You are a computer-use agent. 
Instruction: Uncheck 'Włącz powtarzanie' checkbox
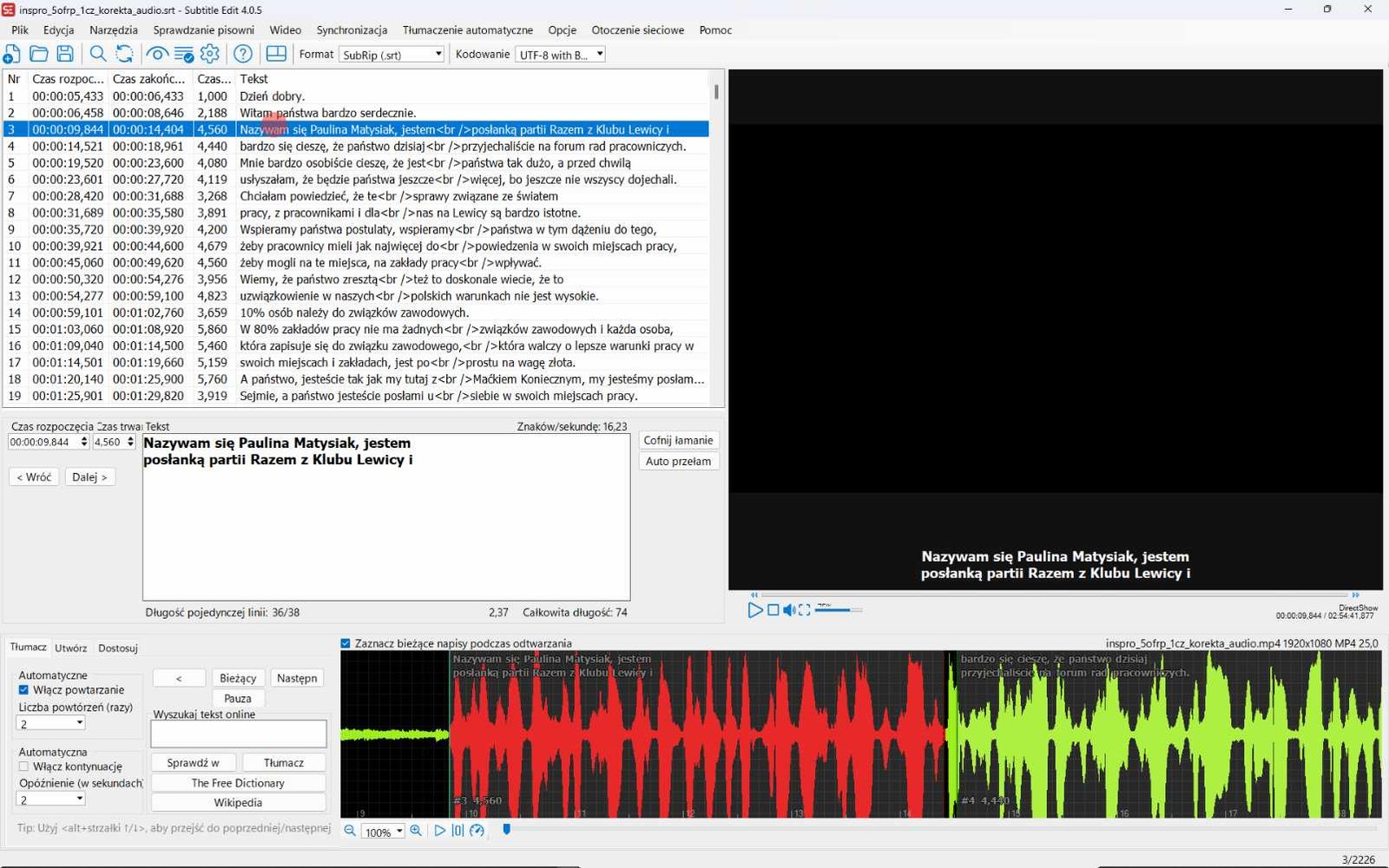(x=24, y=690)
